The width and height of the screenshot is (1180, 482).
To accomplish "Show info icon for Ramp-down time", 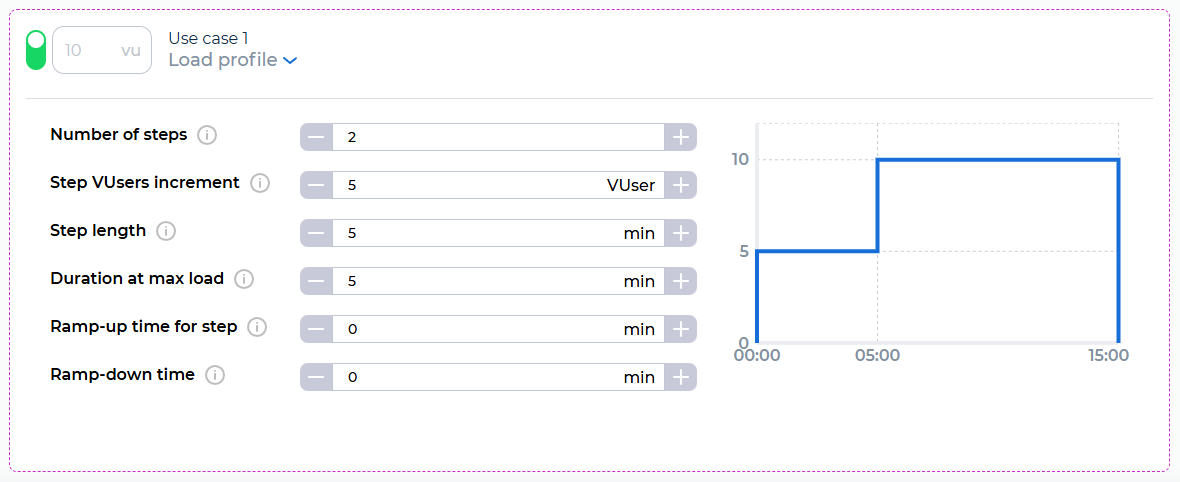I will coord(215,375).
